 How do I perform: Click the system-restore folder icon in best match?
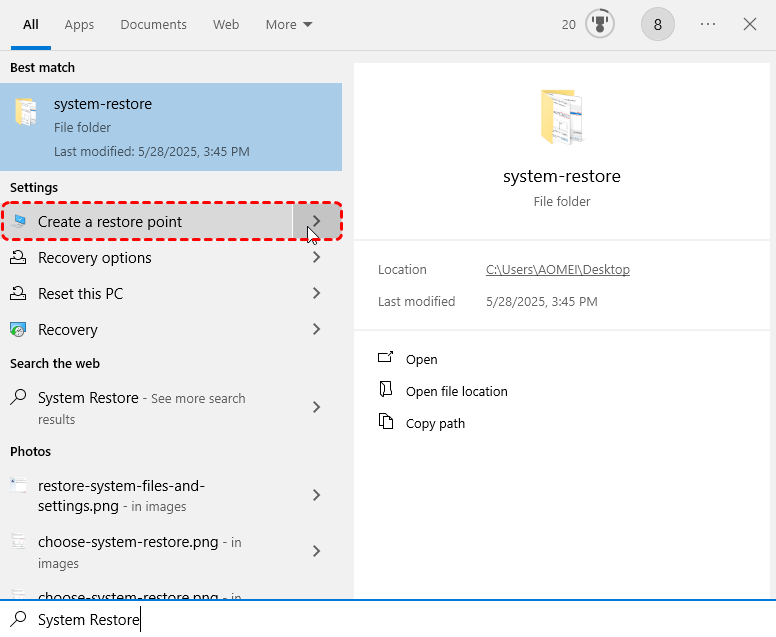tap(26, 111)
